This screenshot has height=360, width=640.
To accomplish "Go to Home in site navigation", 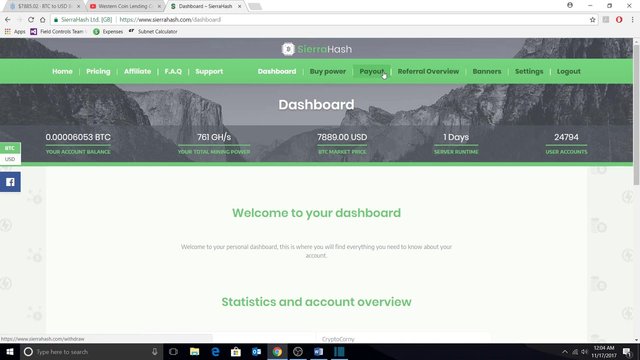I will [x=62, y=71].
